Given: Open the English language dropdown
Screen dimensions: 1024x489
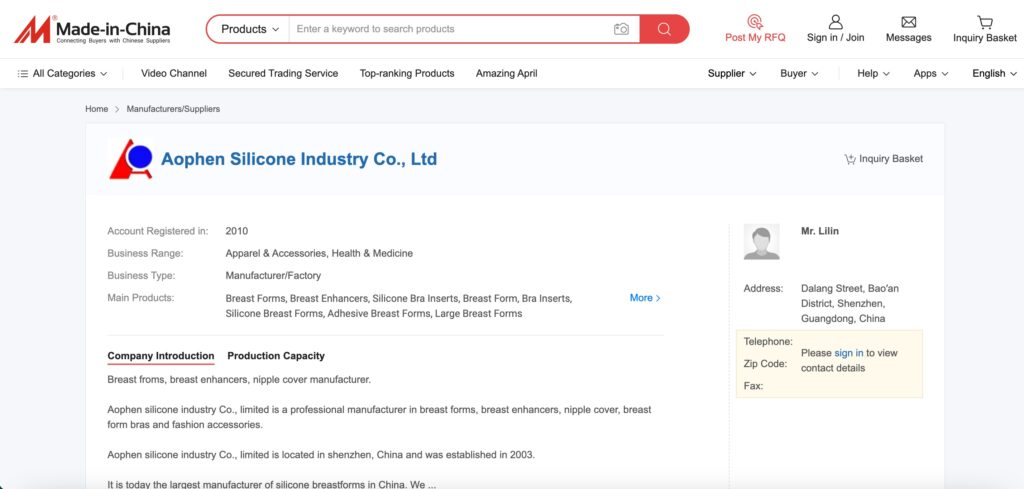Looking at the screenshot, I should coord(994,74).
